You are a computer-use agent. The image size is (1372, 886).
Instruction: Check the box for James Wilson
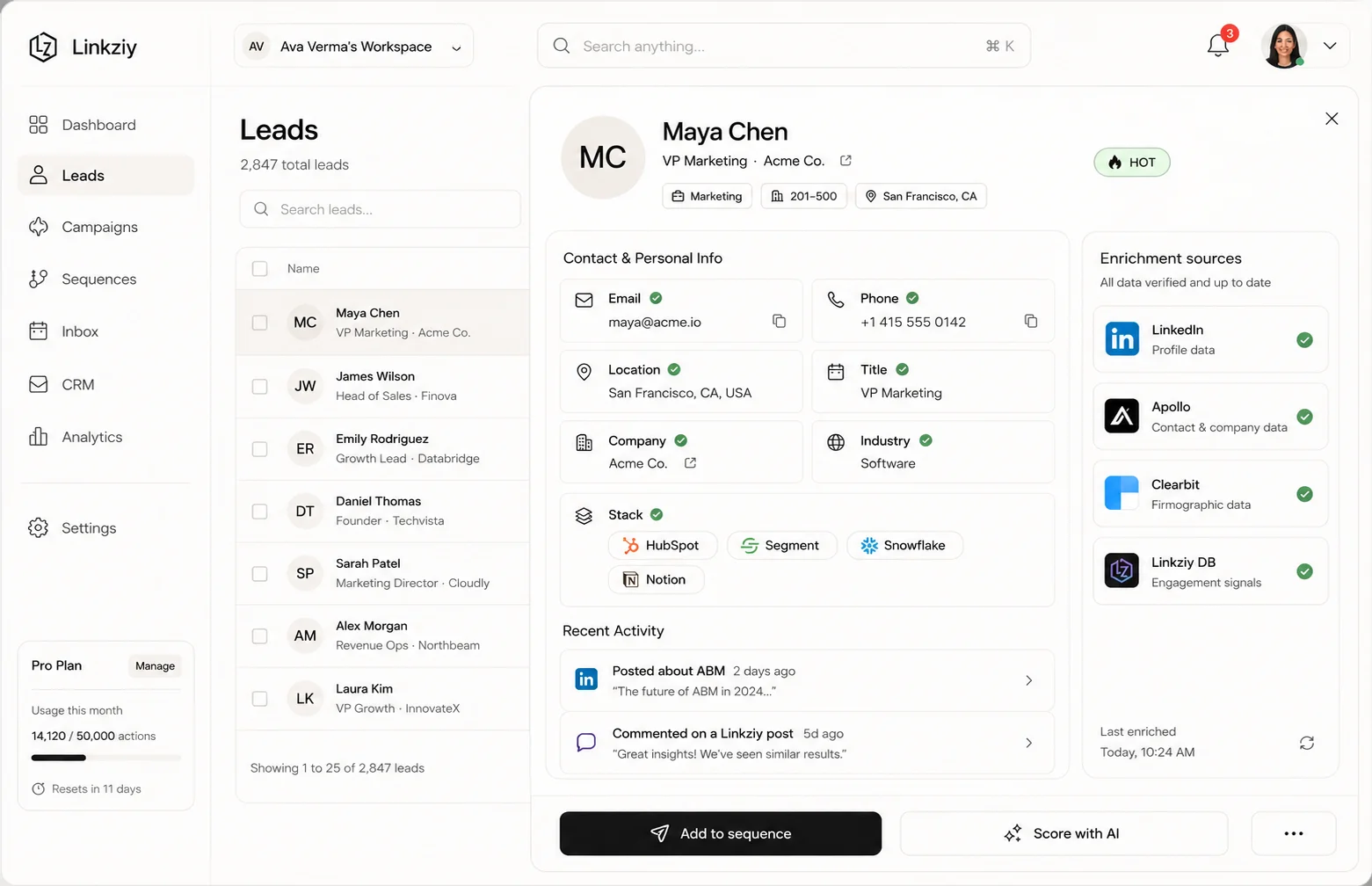tap(260, 386)
